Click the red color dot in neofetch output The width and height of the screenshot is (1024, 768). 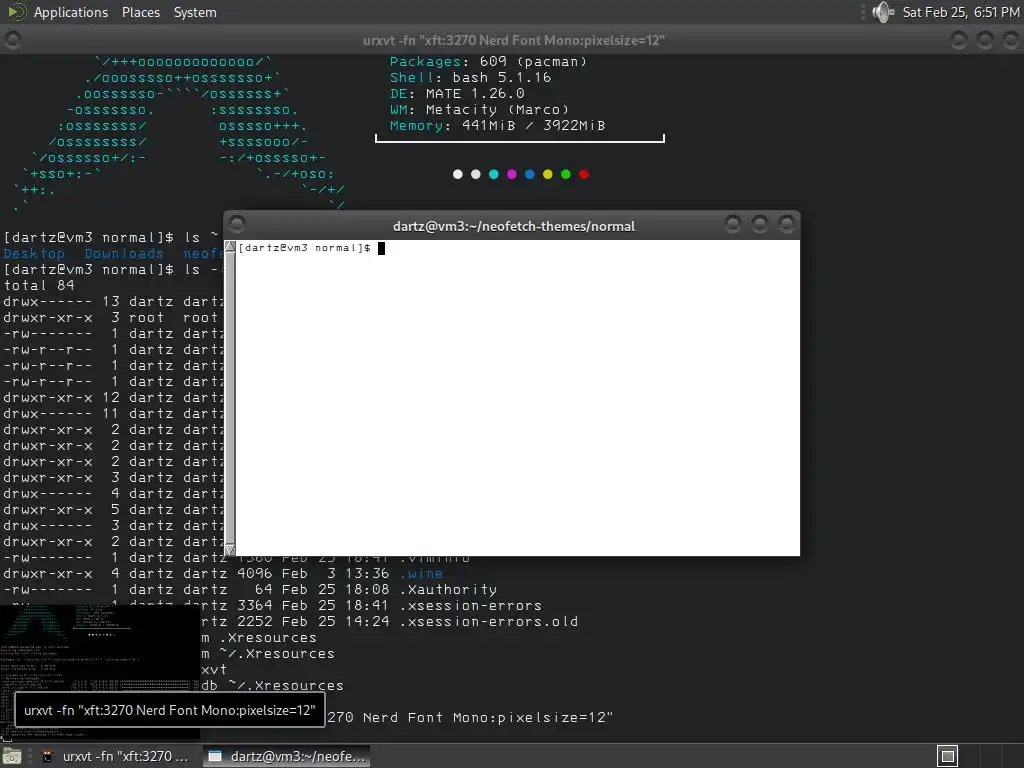584,174
